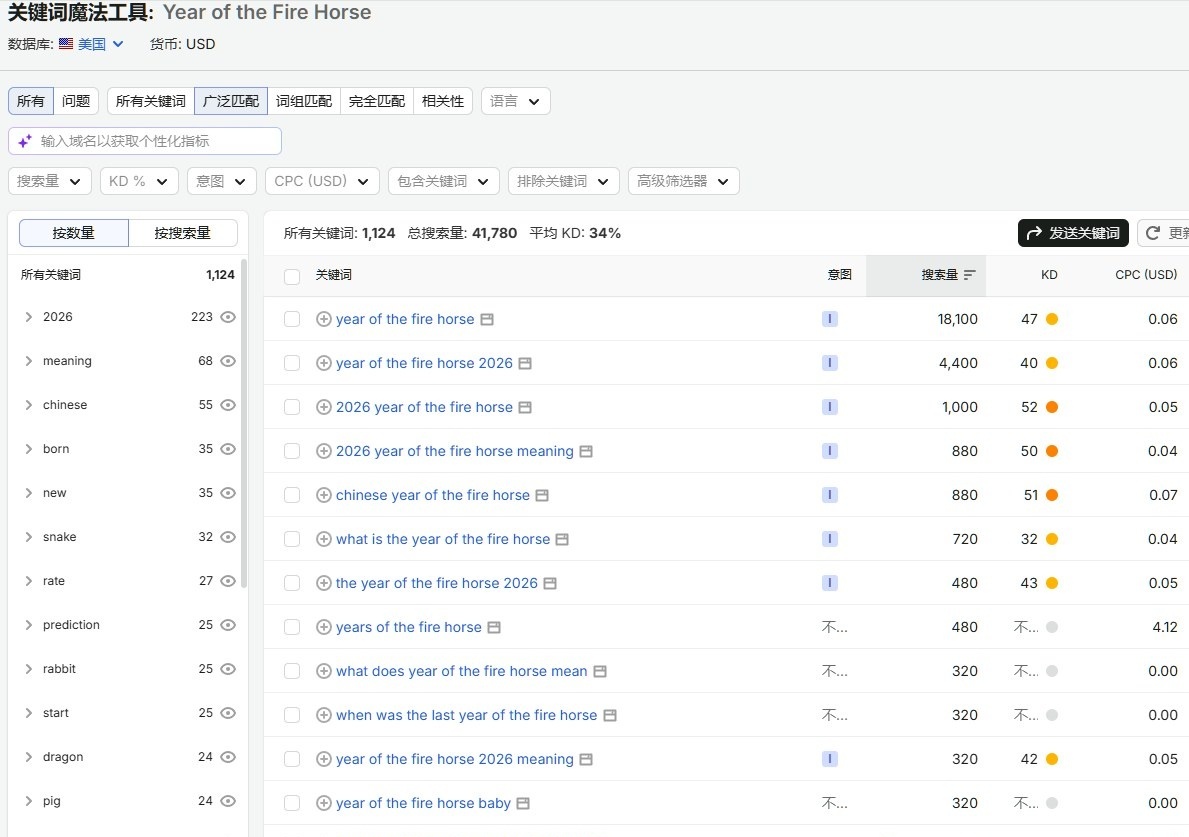The height and width of the screenshot is (837, 1189).
Task: Open 'what does year of the fire horse mean' link
Action: pyautogui.click(x=462, y=671)
